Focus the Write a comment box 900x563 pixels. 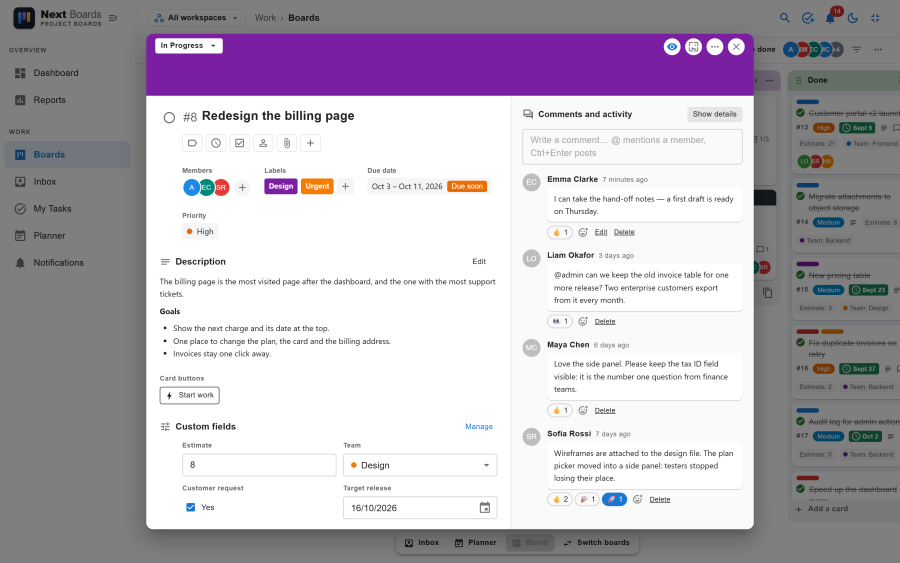[x=632, y=146]
